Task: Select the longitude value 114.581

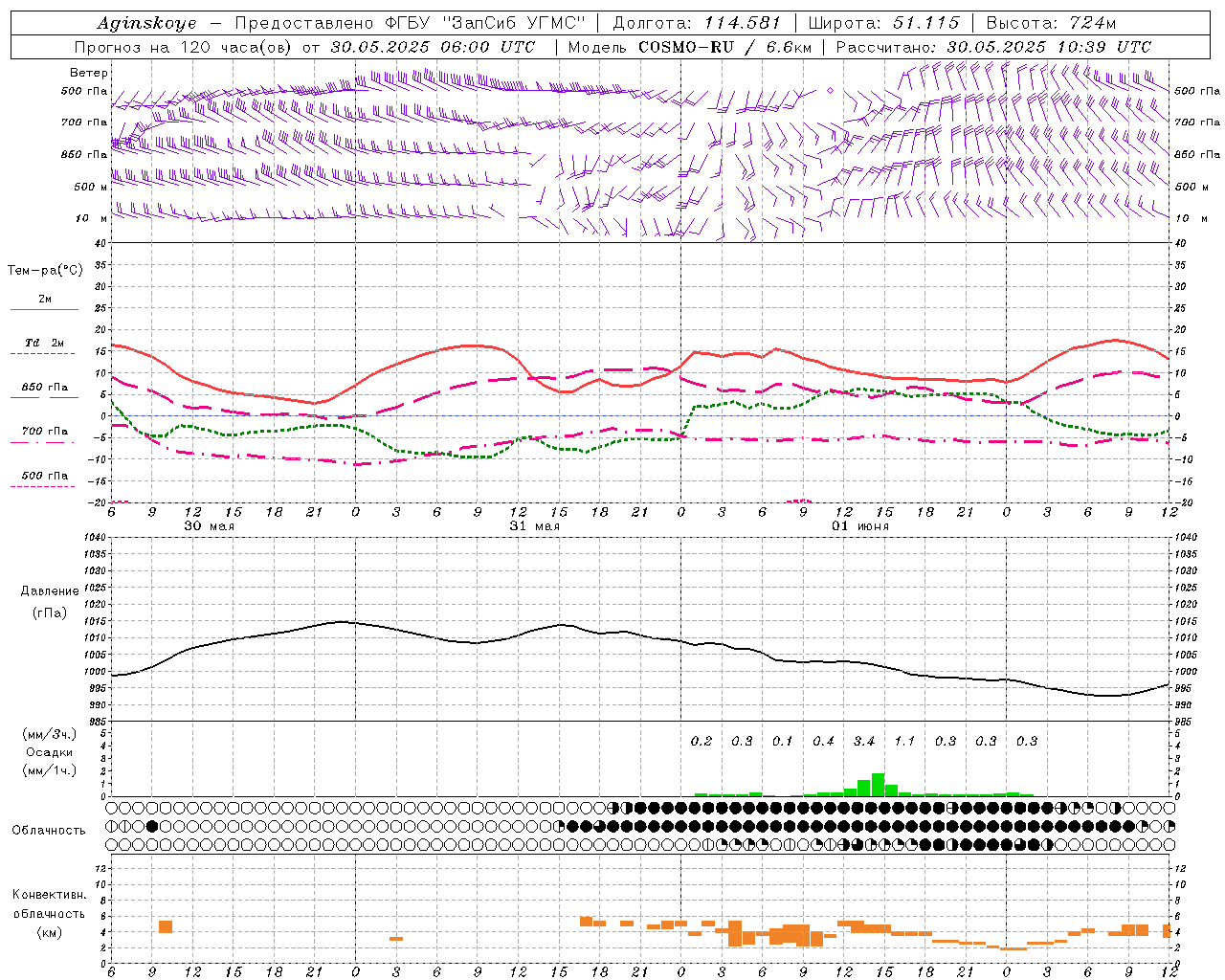Action: [x=742, y=23]
